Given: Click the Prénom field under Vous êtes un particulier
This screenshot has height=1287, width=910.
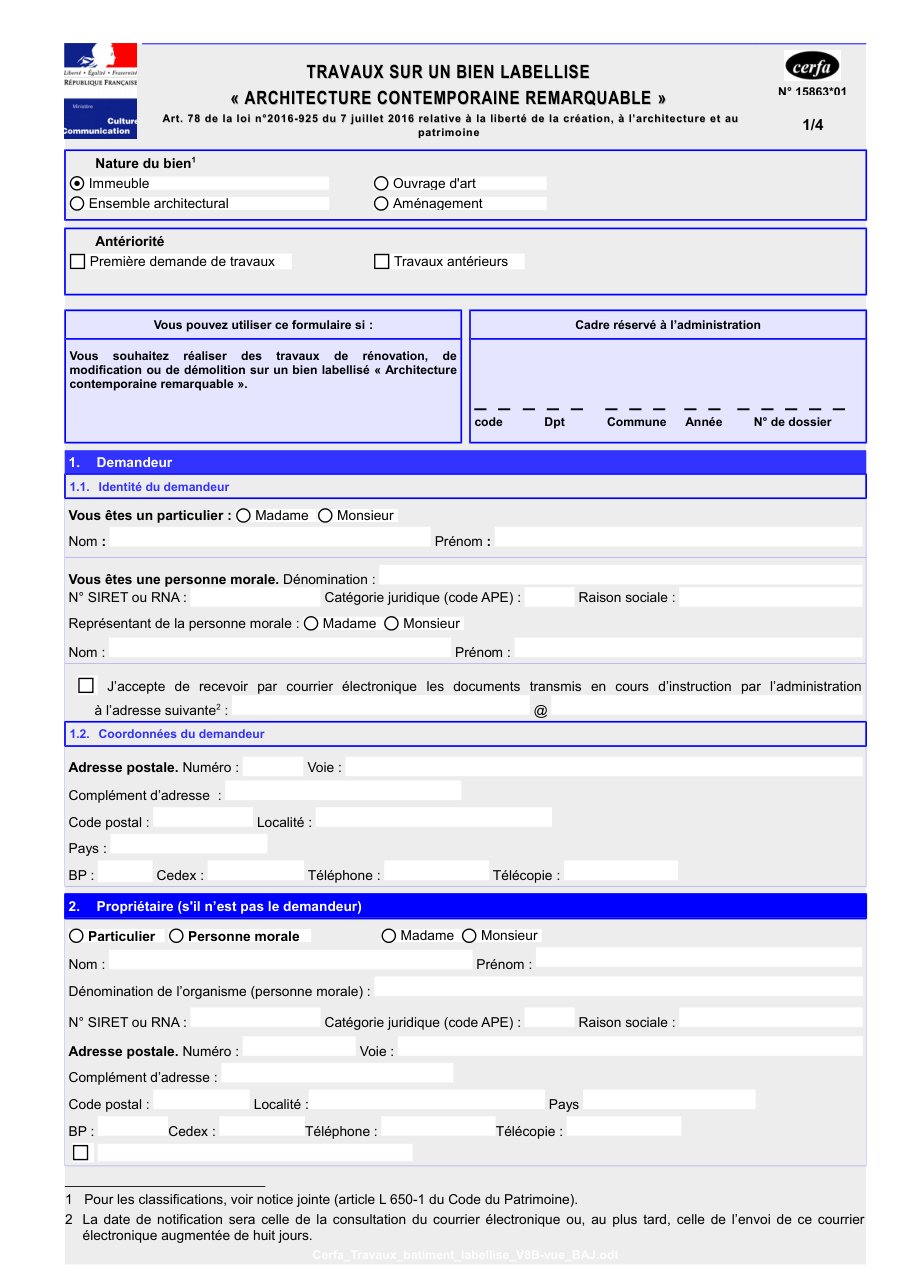Looking at the screenshot, I should point(678,538).
